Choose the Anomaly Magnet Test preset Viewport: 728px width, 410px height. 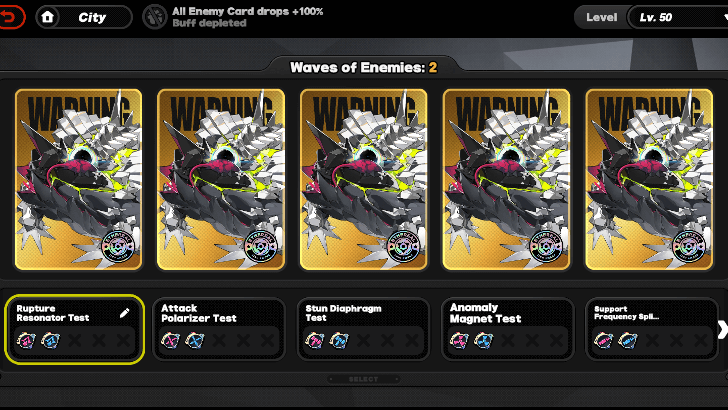507,329
